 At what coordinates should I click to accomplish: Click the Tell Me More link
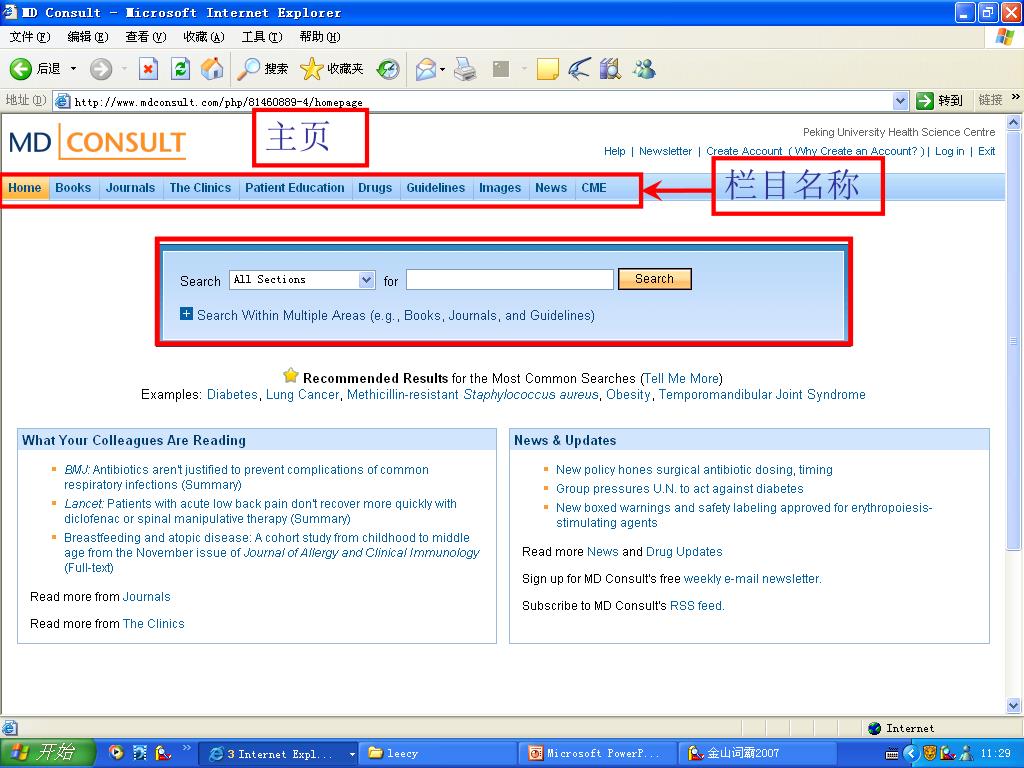pos(681,378)
